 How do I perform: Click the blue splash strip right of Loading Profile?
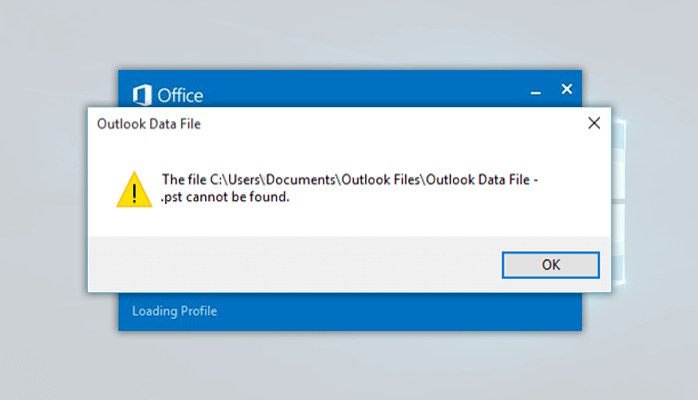tap(400, 311)
